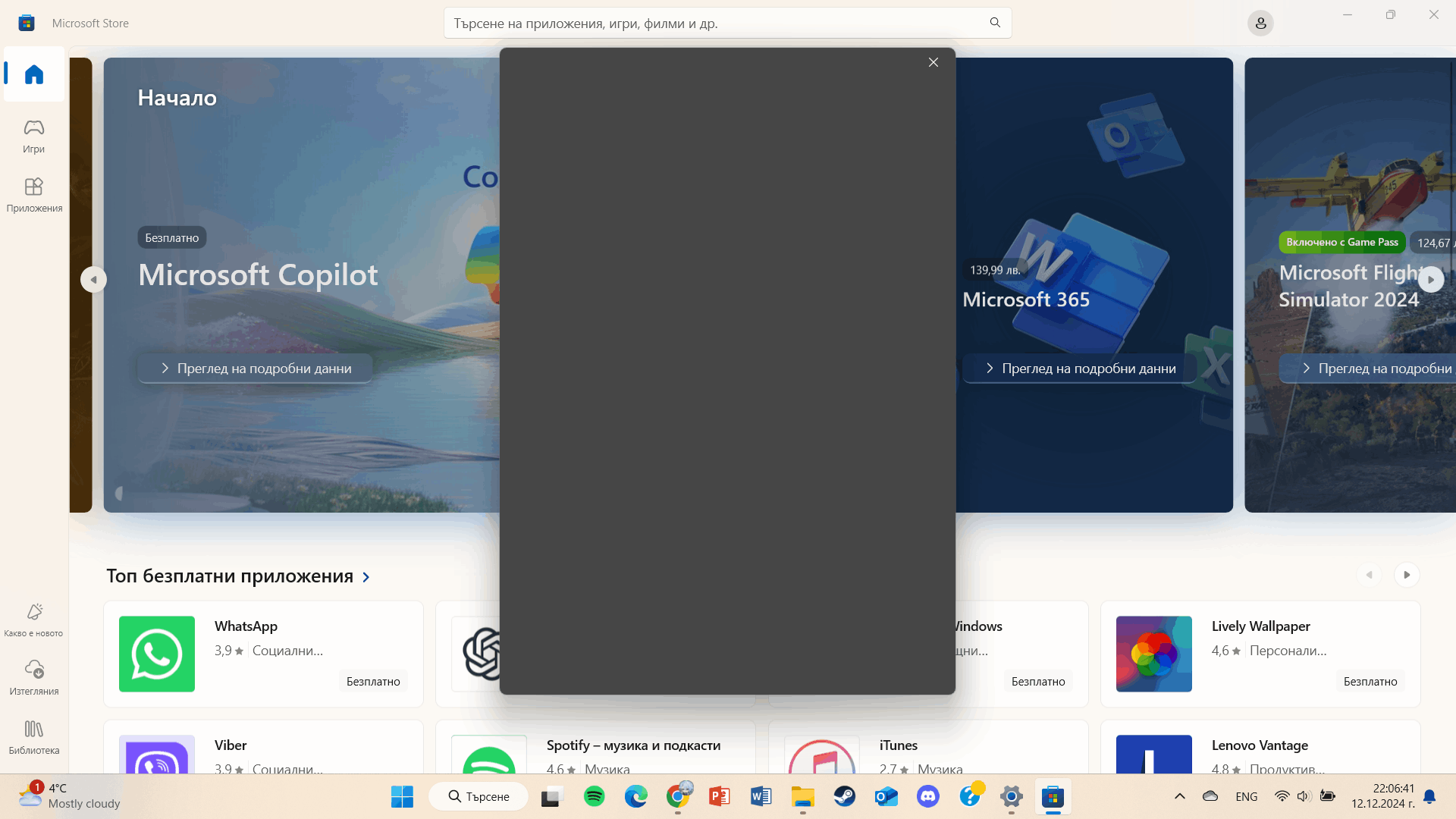
Task: Open notification bell in tray
Action: (1429, 796)
